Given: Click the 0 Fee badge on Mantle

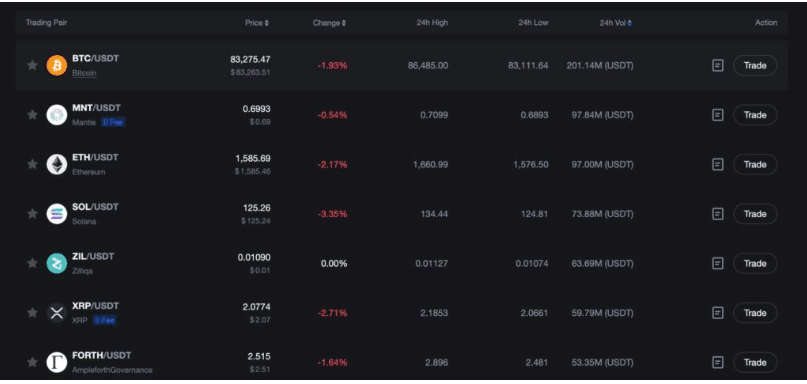Looking at the screenshot, I should (113, 123).
